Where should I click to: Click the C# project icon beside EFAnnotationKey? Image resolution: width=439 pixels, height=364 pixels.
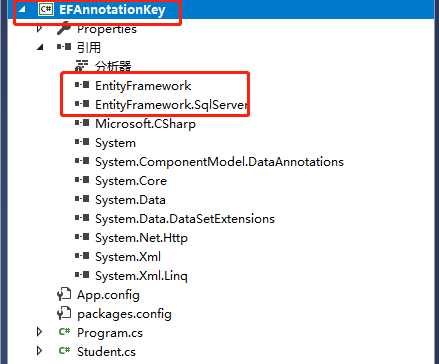tap(45, 9)
